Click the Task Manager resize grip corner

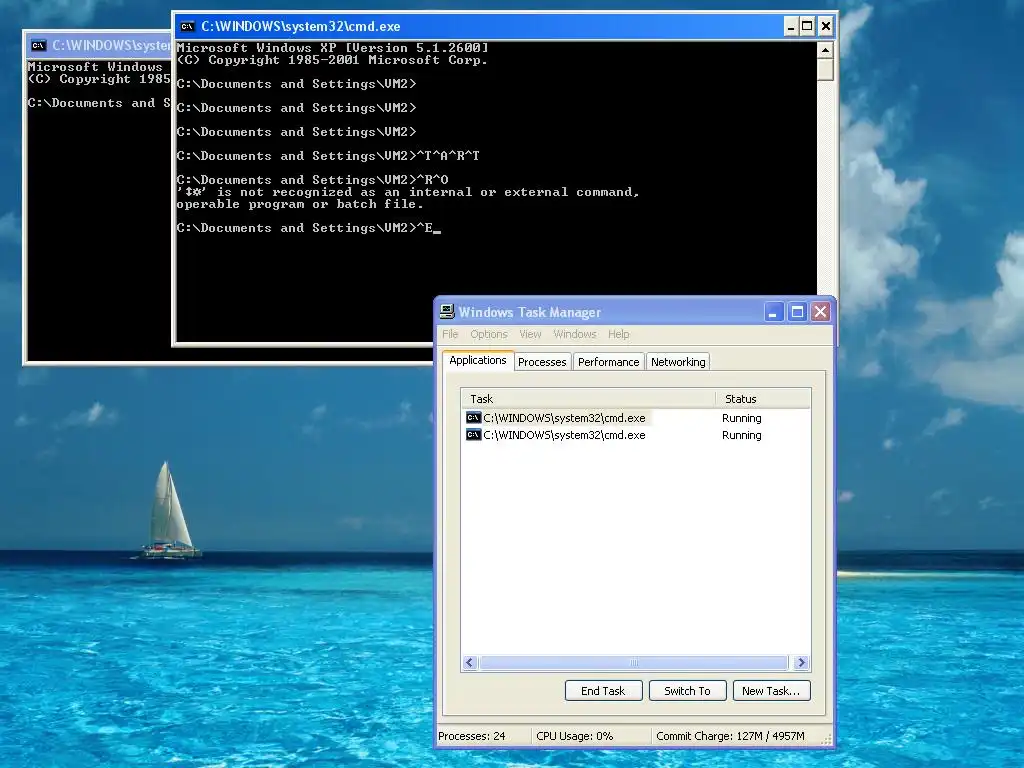click(826, 739)
